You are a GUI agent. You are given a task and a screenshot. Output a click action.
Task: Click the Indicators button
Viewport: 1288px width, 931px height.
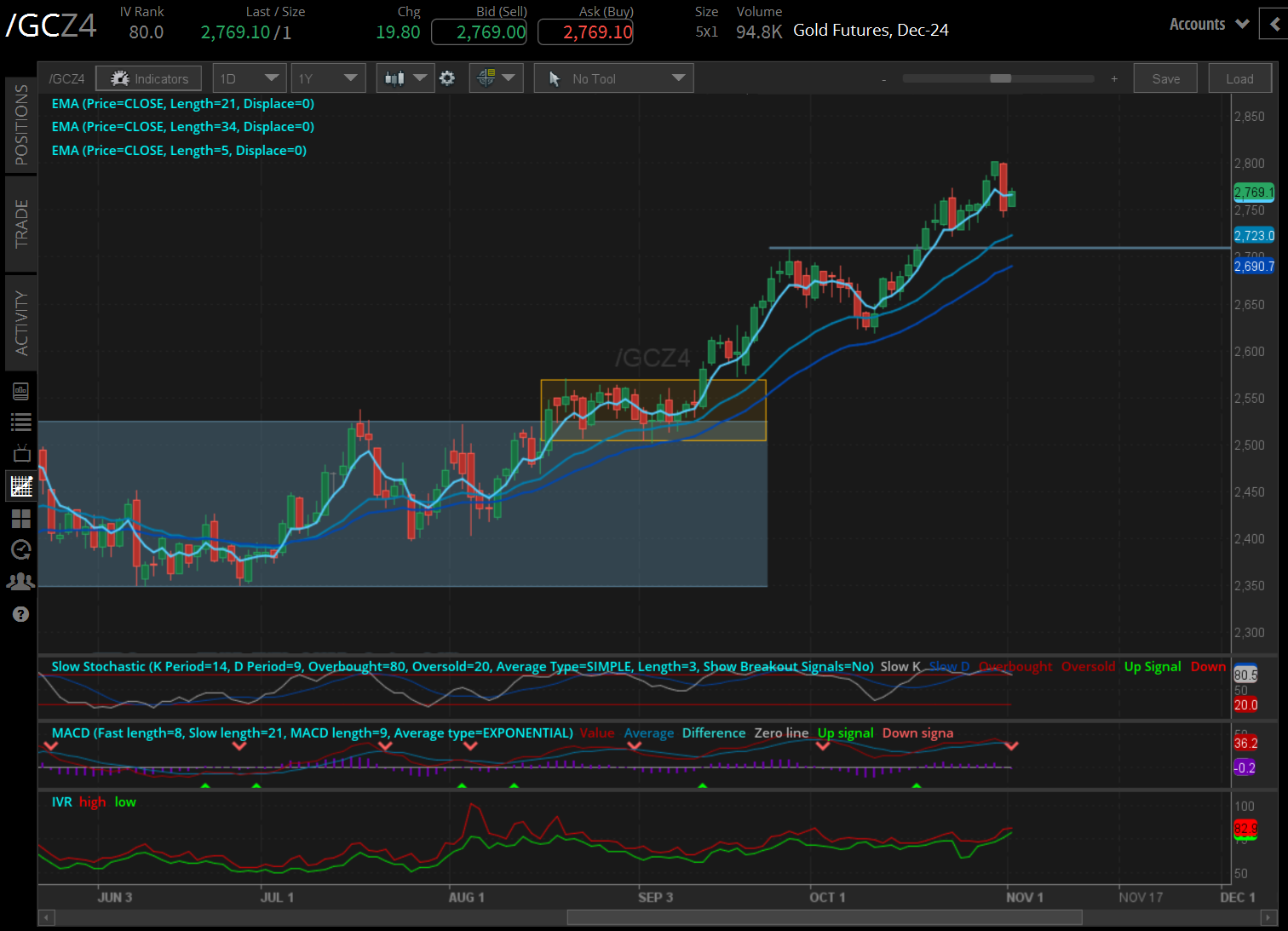click(x=149, y=78)
